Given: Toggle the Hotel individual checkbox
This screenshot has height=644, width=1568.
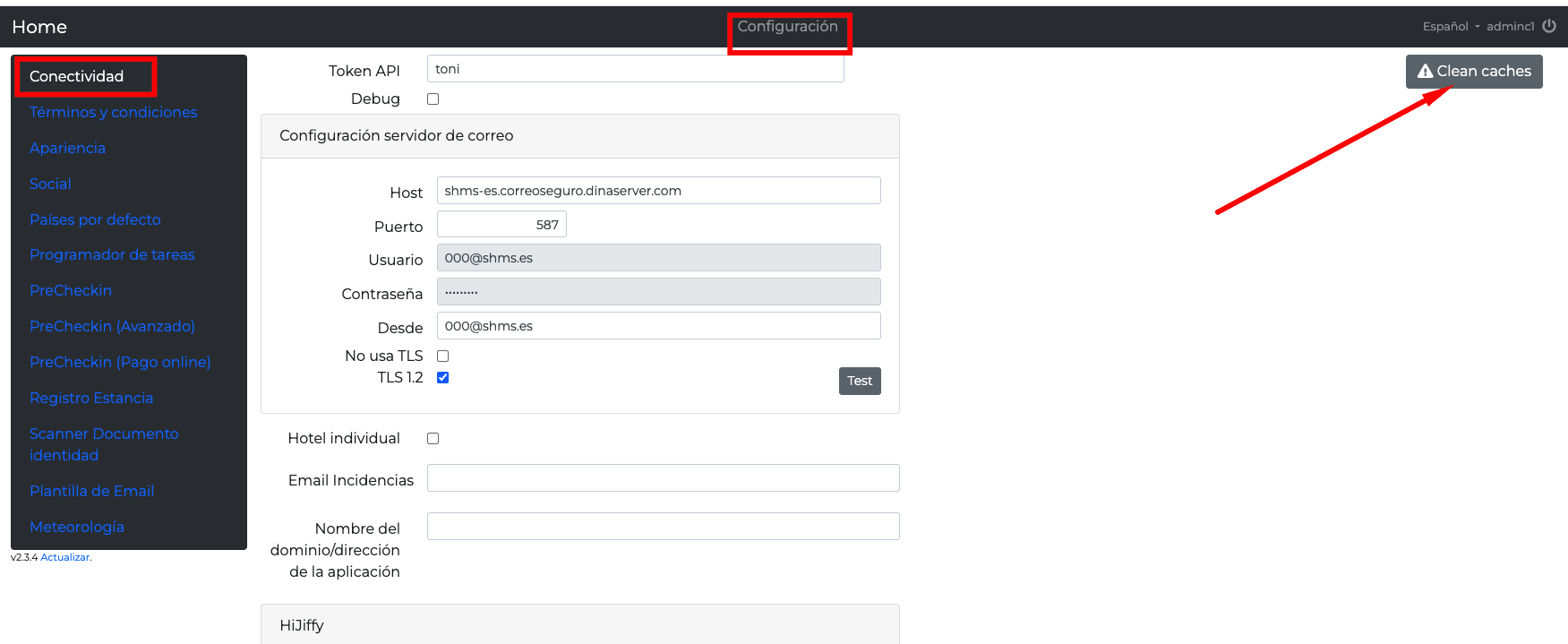Looking at the screenshot, I should click(433, 439).
